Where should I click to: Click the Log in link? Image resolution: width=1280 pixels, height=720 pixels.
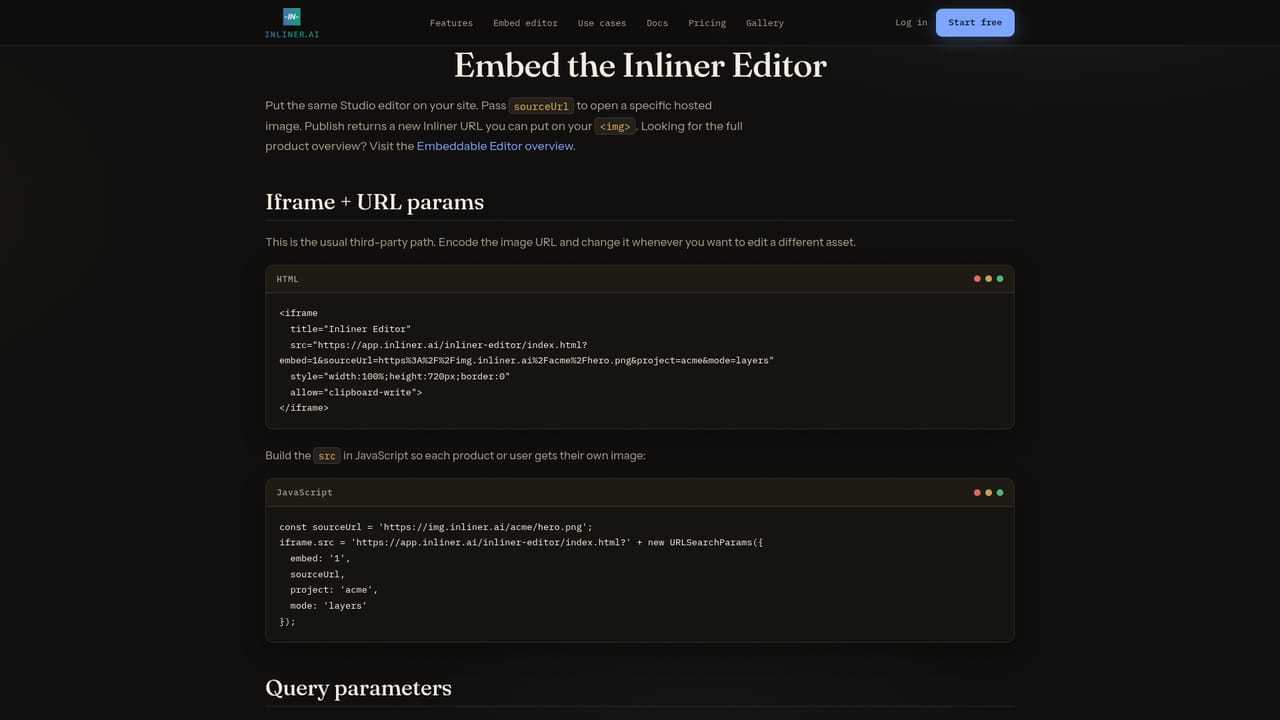point(911,22)
